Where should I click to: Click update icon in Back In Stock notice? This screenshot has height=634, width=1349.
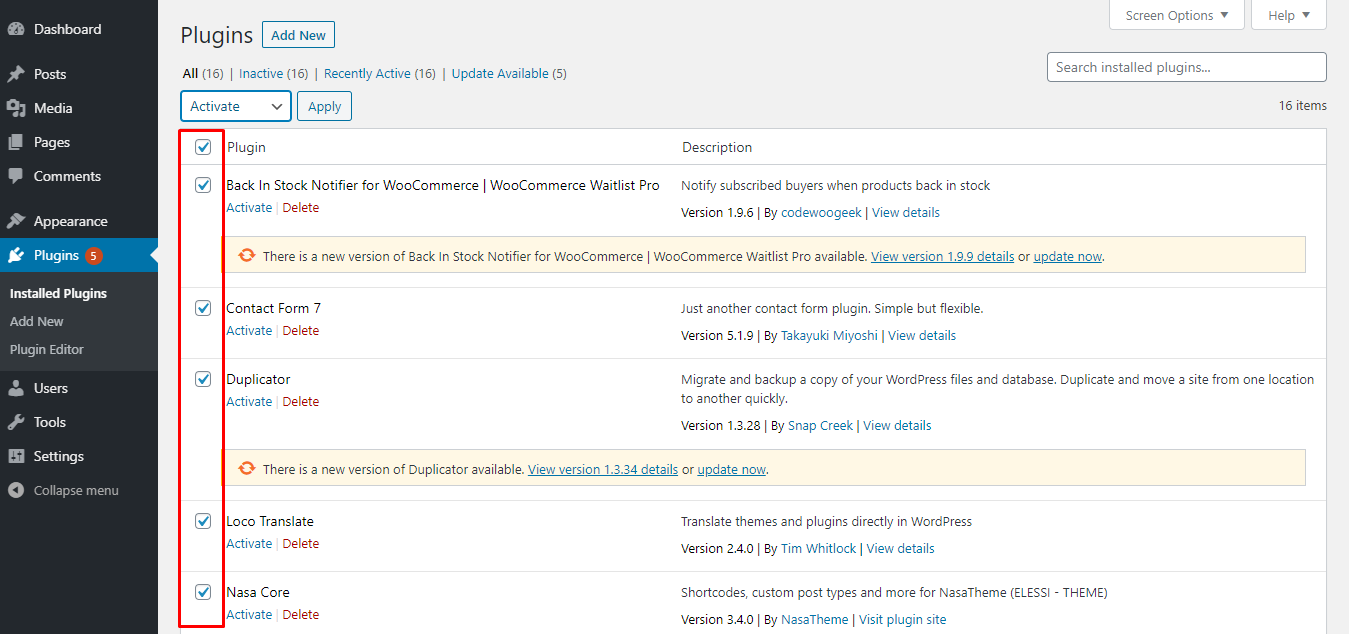[x=247, y=256]
